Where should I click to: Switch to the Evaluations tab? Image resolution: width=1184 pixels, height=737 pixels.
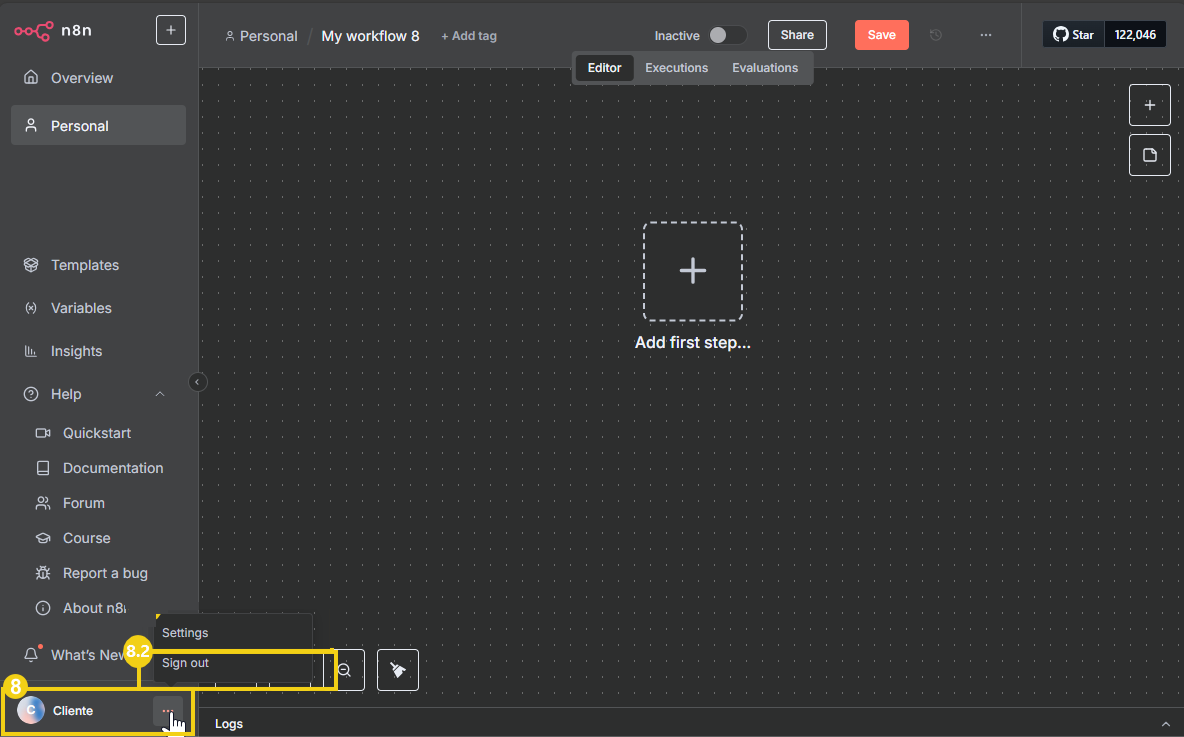click(x=765, y=68)
